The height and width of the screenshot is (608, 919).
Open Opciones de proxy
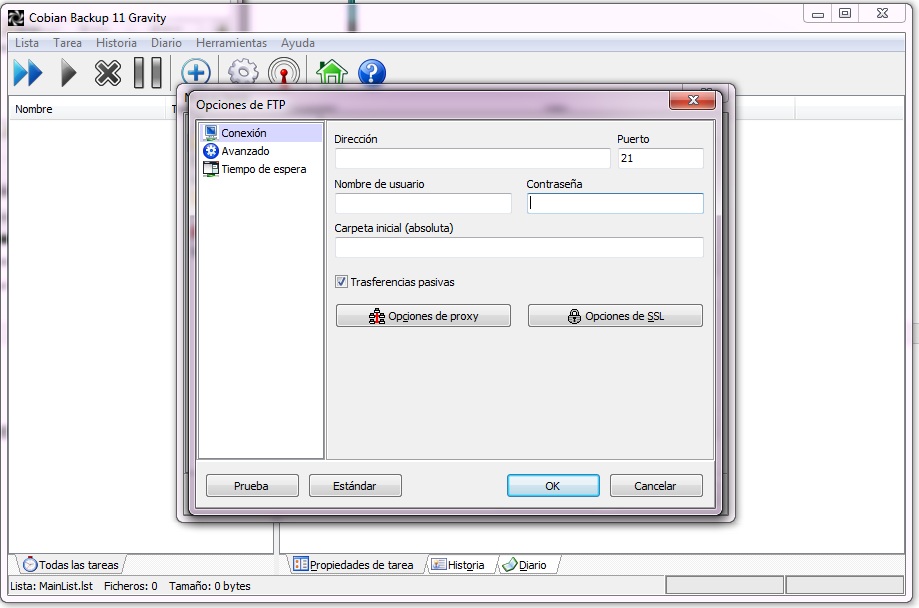click(423, 316)
